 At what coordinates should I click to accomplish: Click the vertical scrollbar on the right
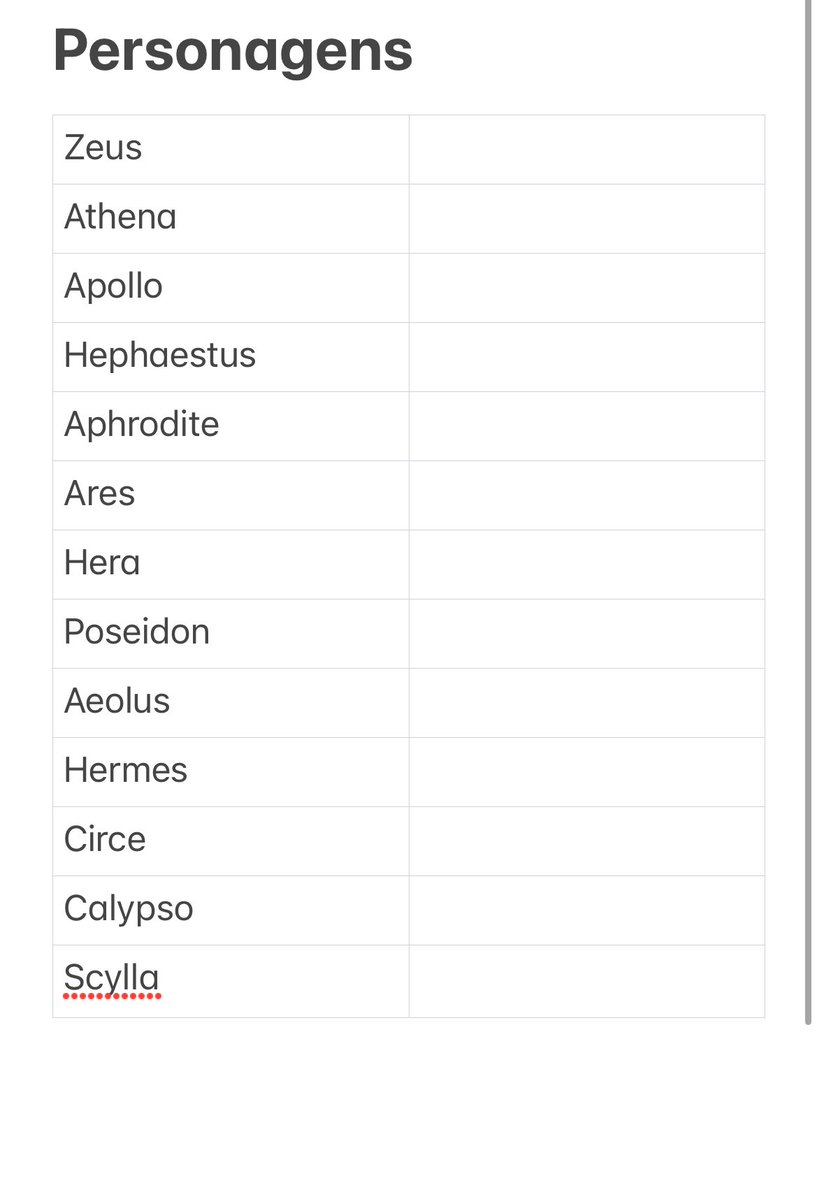point(808,512)
